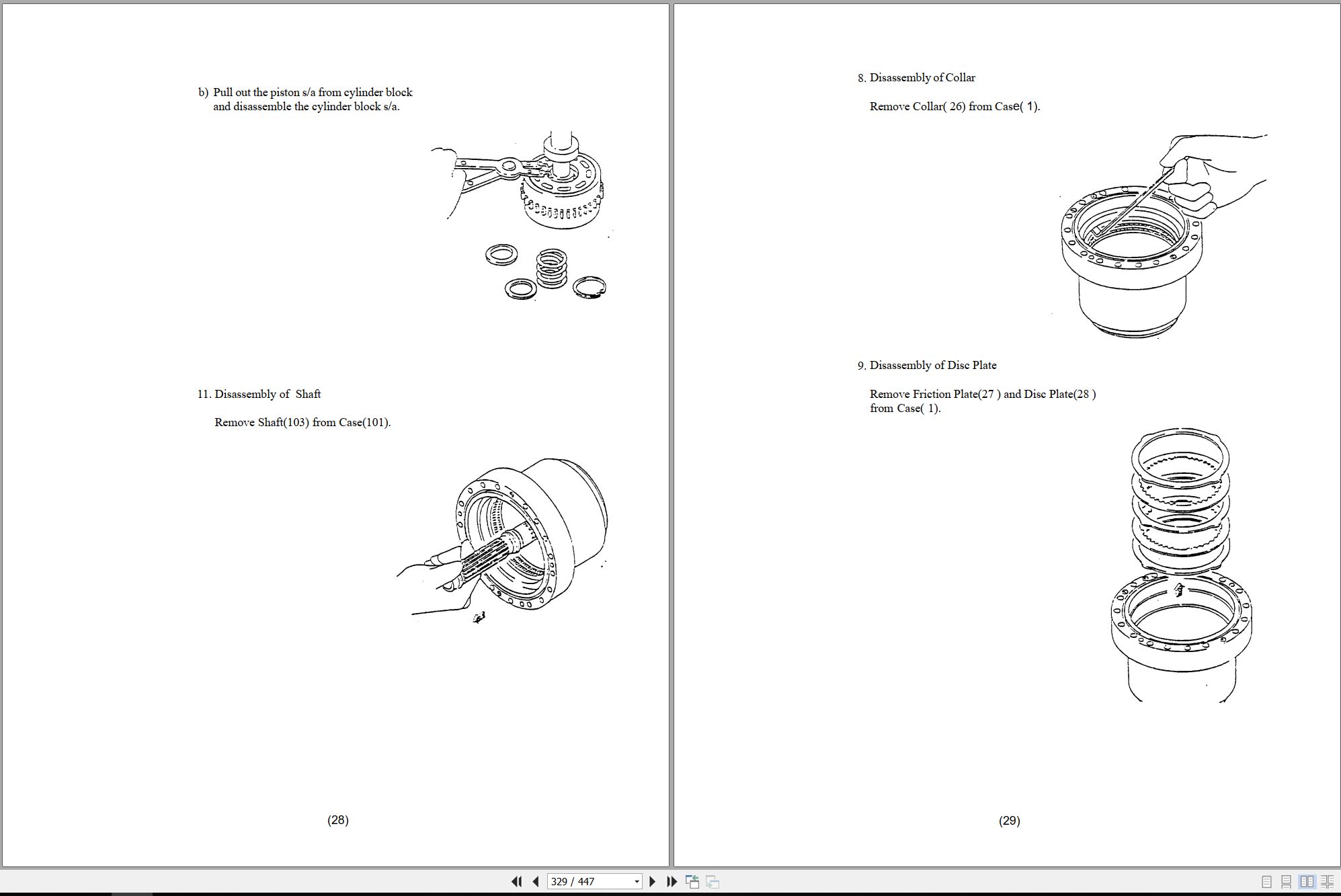Go to the previous page
This screenshot has height=896, width=1341.
536,881
